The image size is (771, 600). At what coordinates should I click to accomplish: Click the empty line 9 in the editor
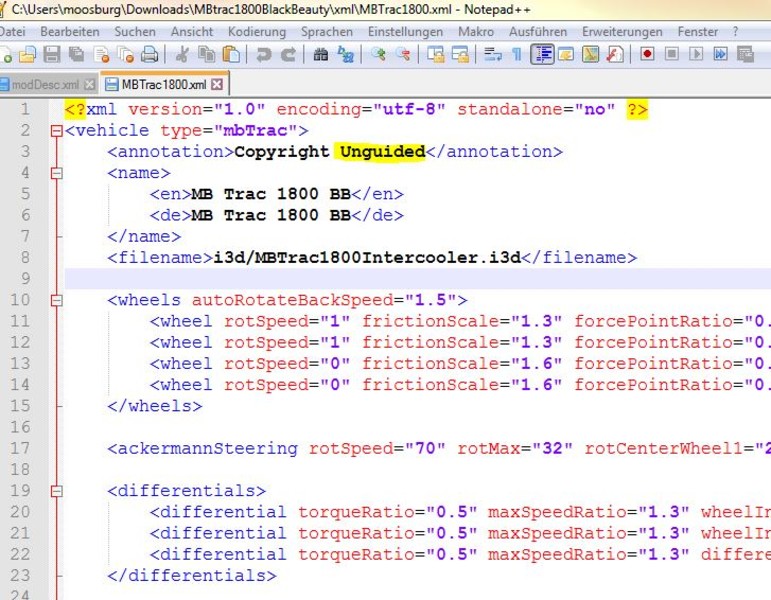400,278
